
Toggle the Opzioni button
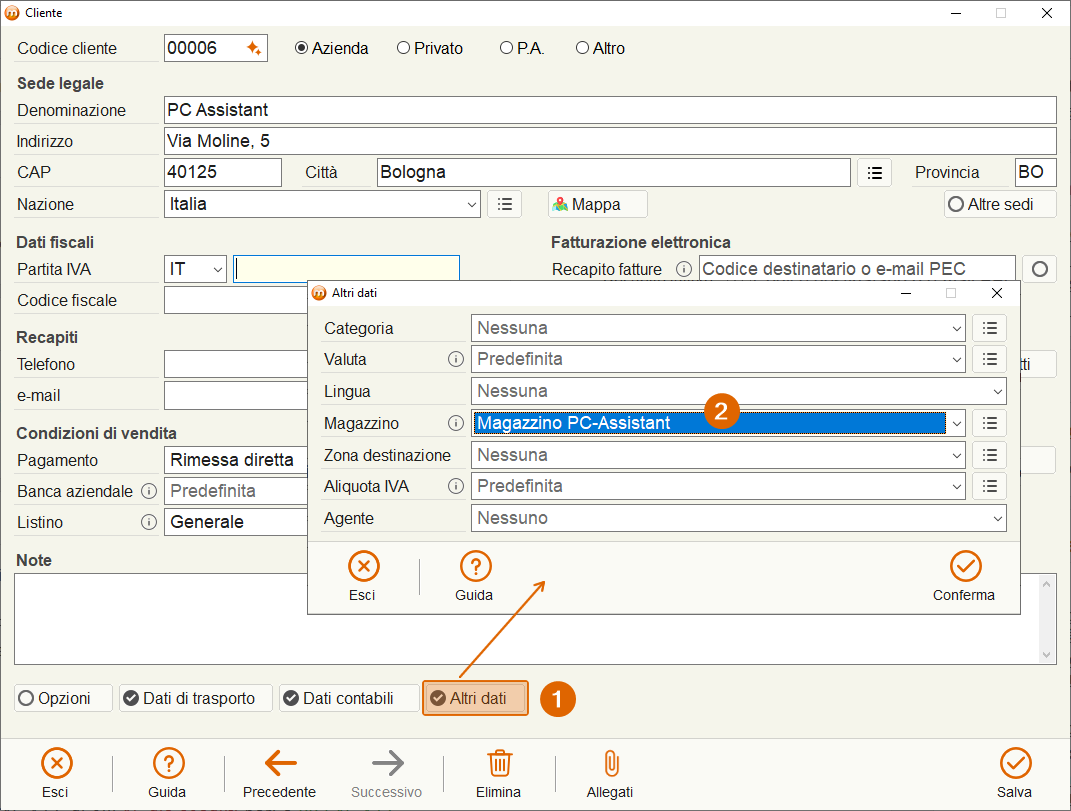[x=64, y=698]
